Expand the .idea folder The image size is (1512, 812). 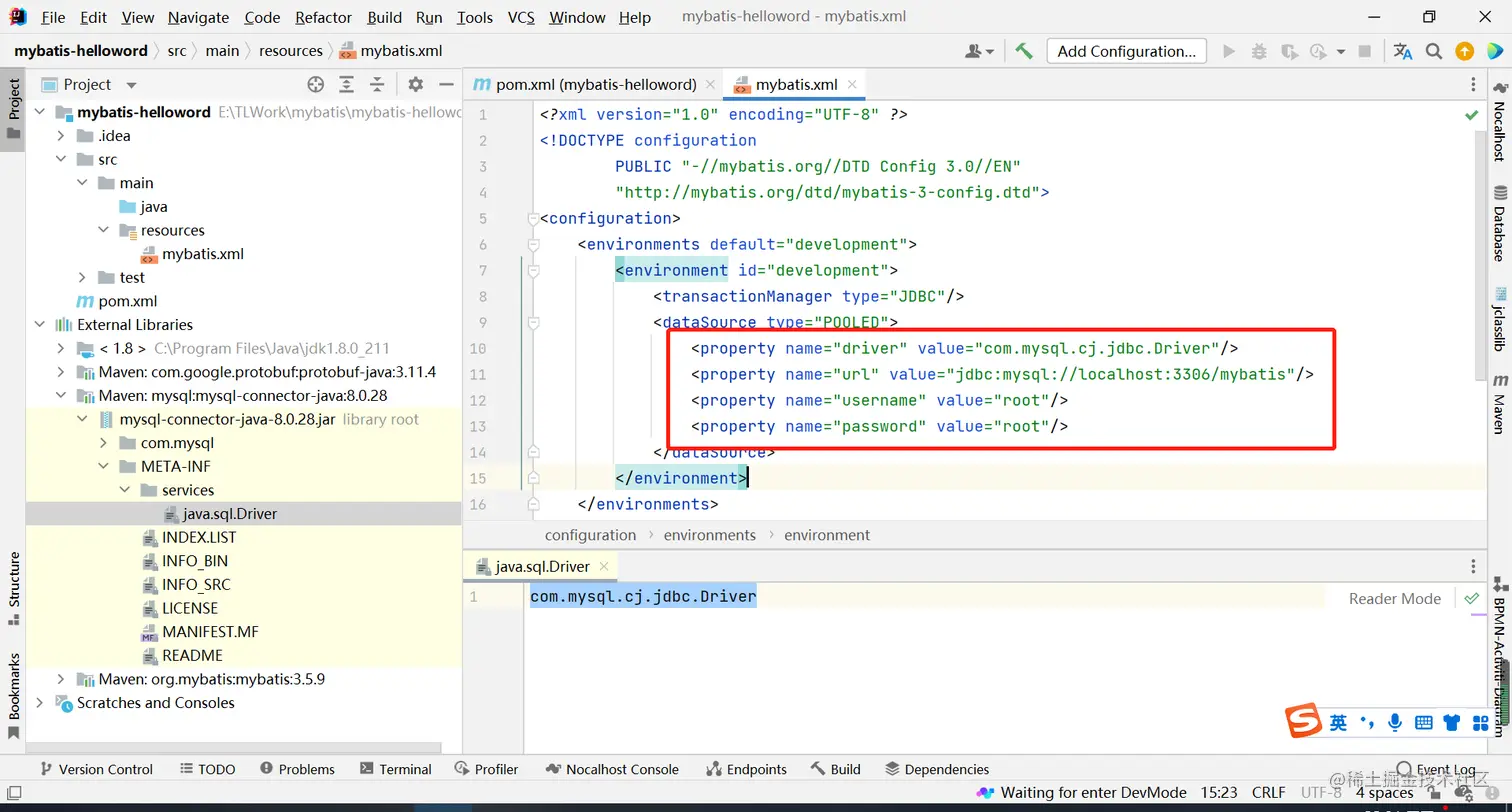coord(61,136)
